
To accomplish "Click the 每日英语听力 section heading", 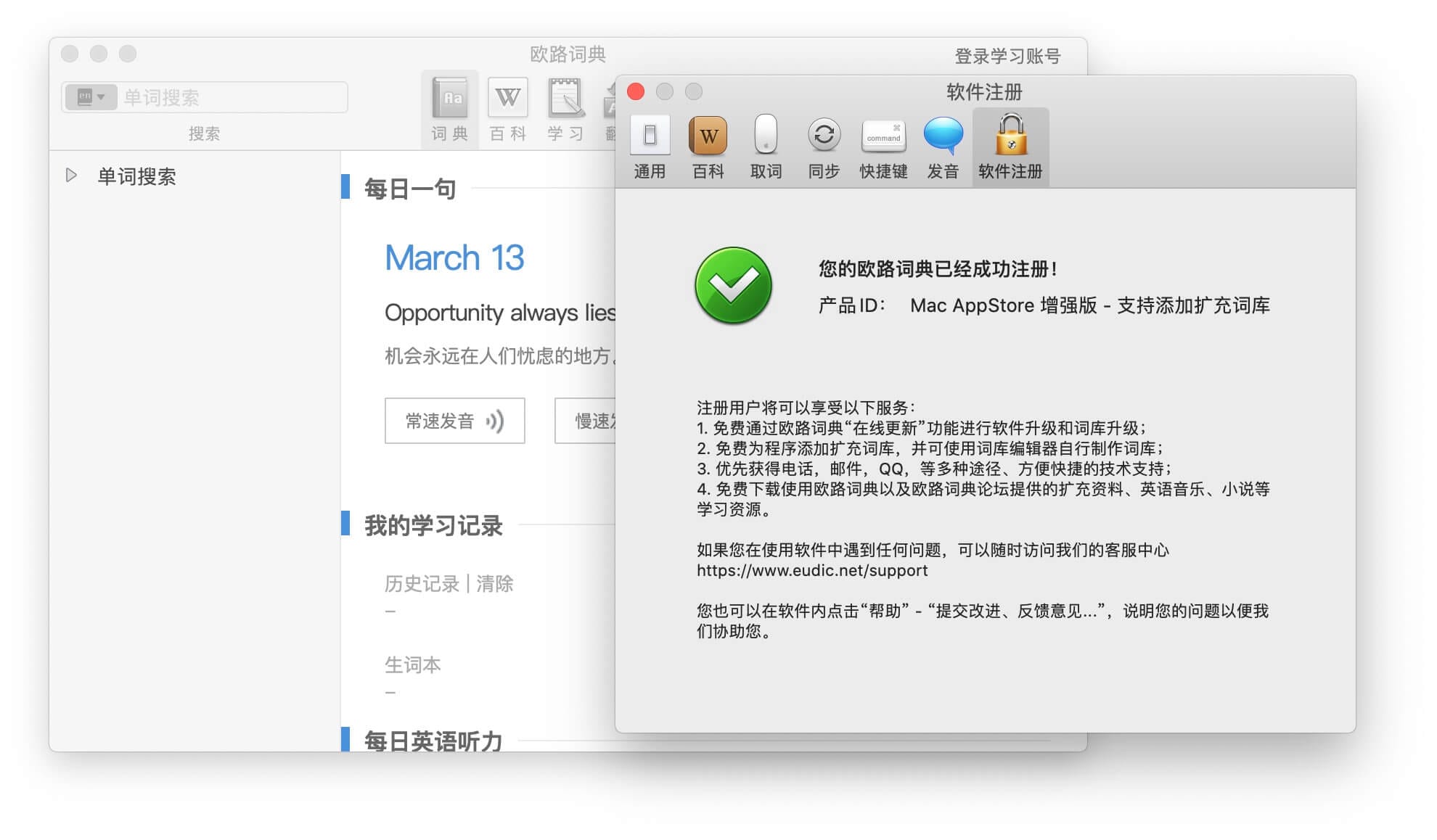I will click(433, 741).
